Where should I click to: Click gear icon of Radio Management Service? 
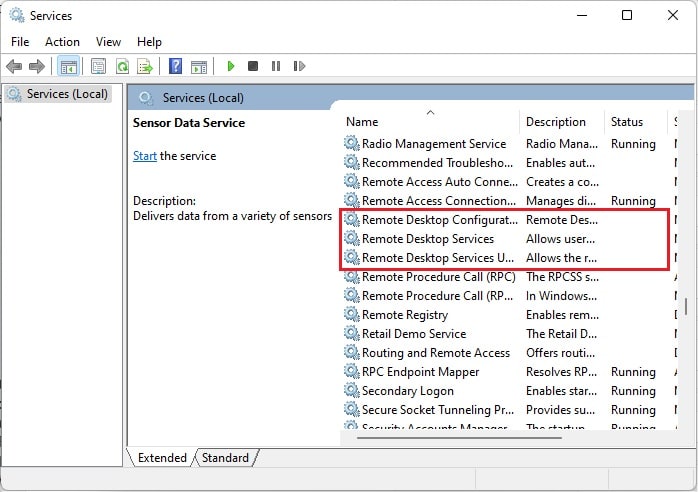click(352, 143)
